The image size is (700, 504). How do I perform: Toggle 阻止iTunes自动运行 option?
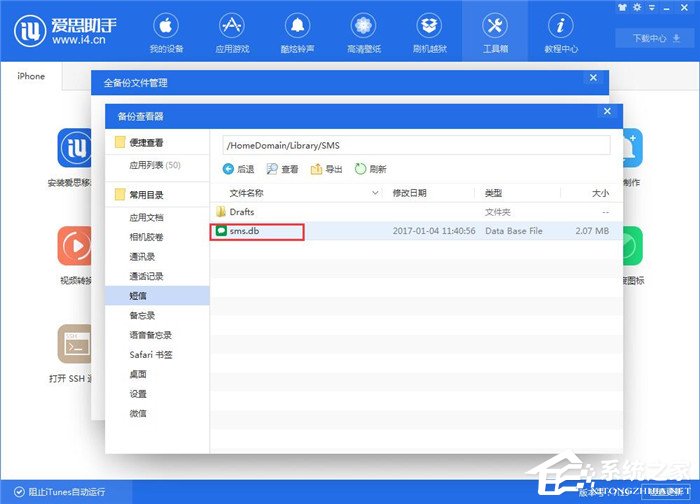click(60, 492)
